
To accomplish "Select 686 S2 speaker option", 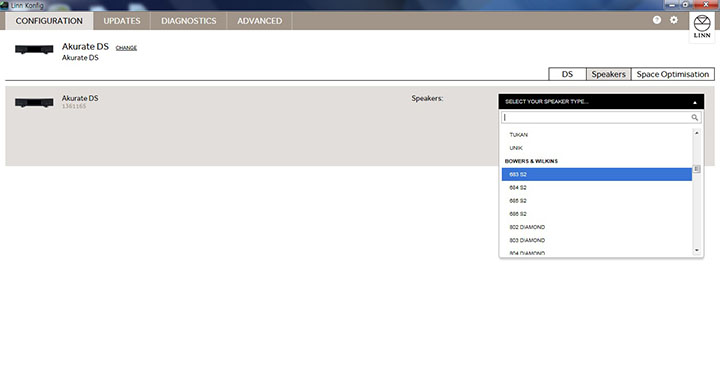I will pyautogui.click(x=596, y=214).
